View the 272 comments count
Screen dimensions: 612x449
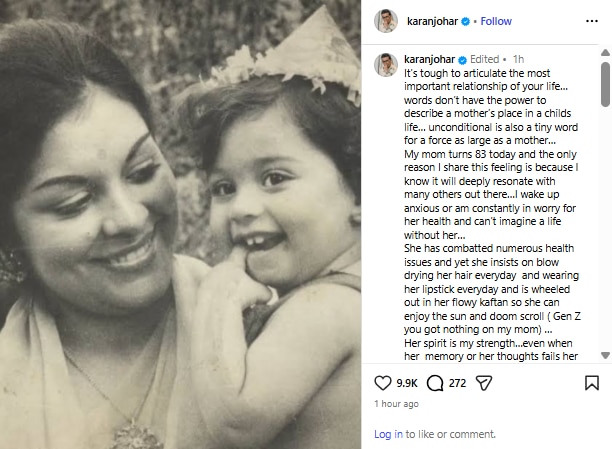click(x=458, y=383)
